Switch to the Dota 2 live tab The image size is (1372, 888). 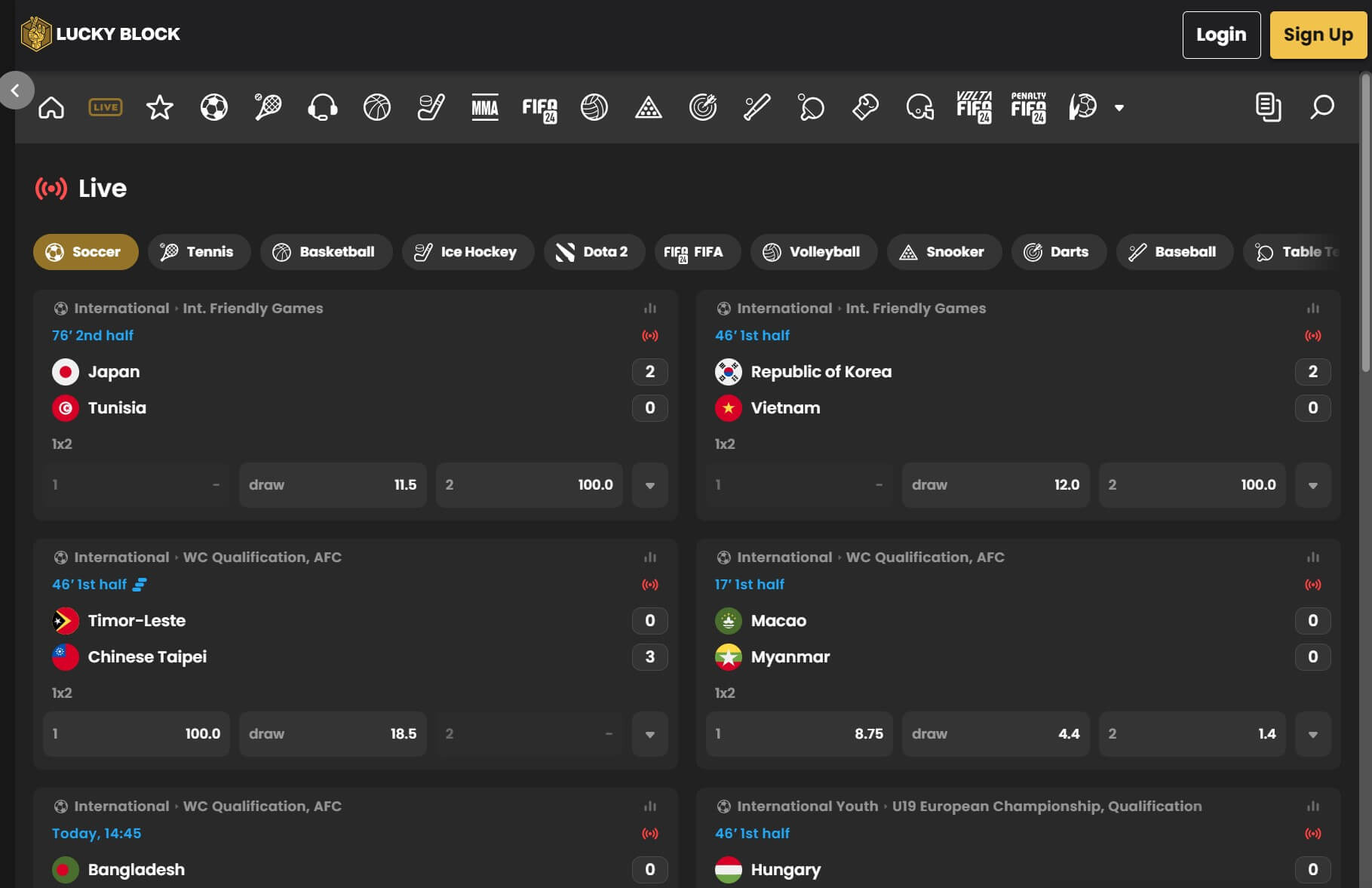pos(595,252)
